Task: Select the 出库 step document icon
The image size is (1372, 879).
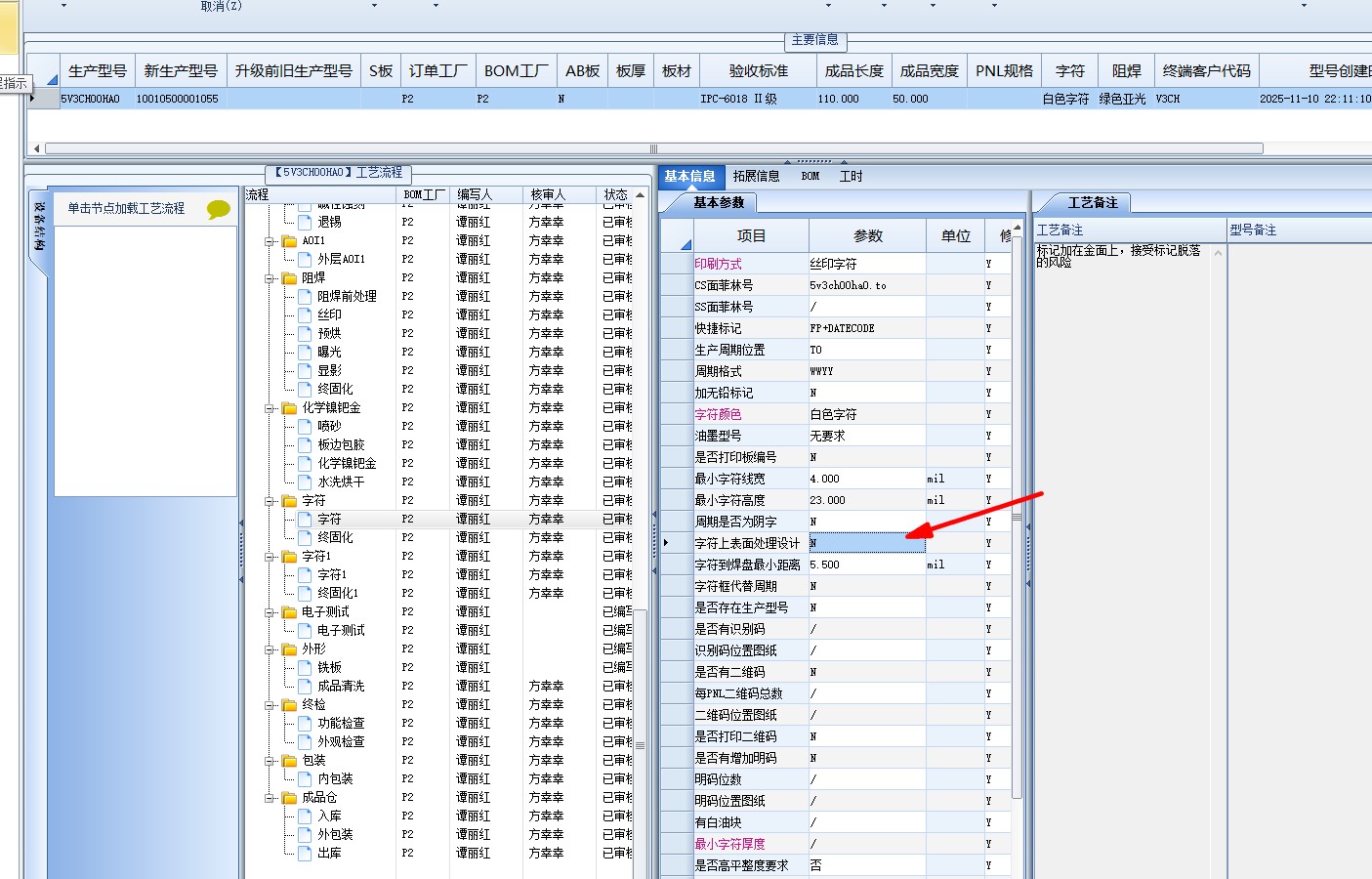Action: click(x=305, y=853)
